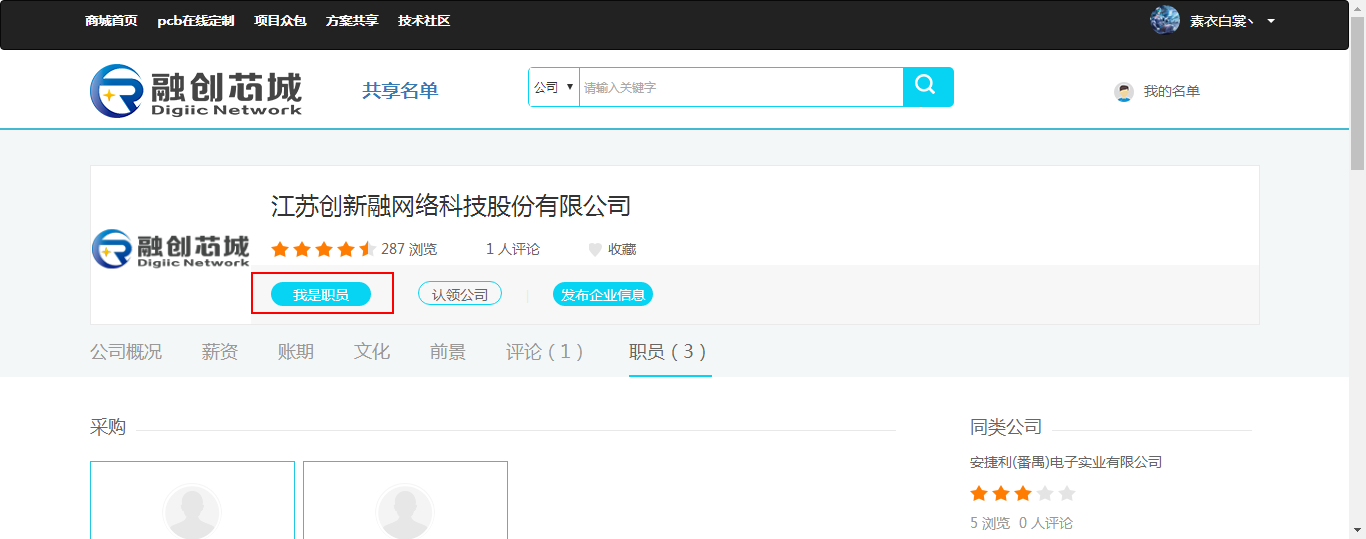Click the 认领公司 button
This screenshot has width=1366, height=539.
click(x=460, y=294)
